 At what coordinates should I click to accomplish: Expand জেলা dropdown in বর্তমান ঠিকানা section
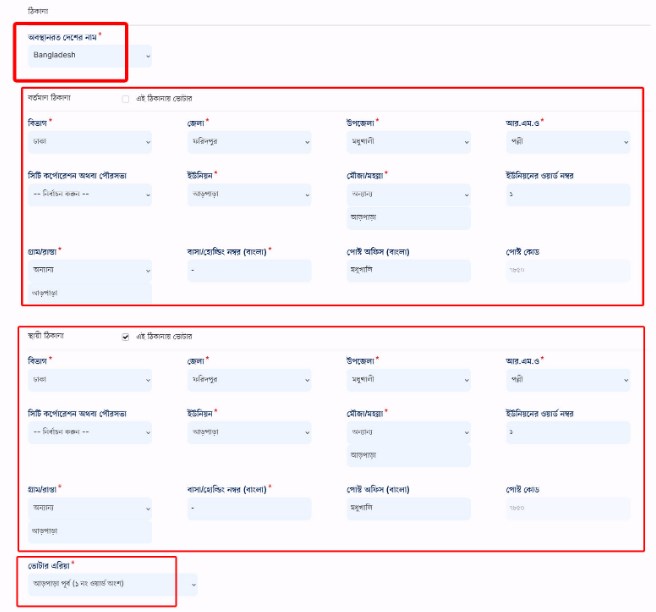(x=249, y=142)
